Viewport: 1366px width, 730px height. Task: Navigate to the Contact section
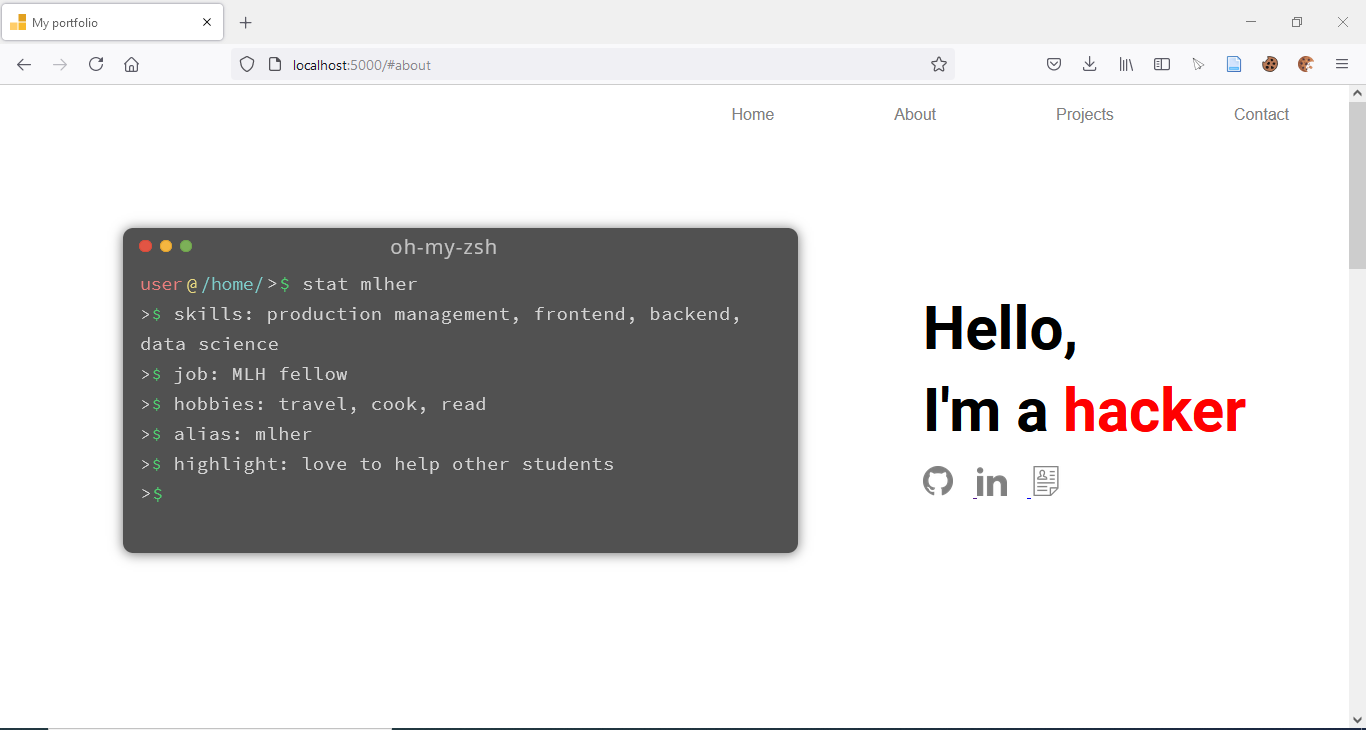(x=1261, y=114)
